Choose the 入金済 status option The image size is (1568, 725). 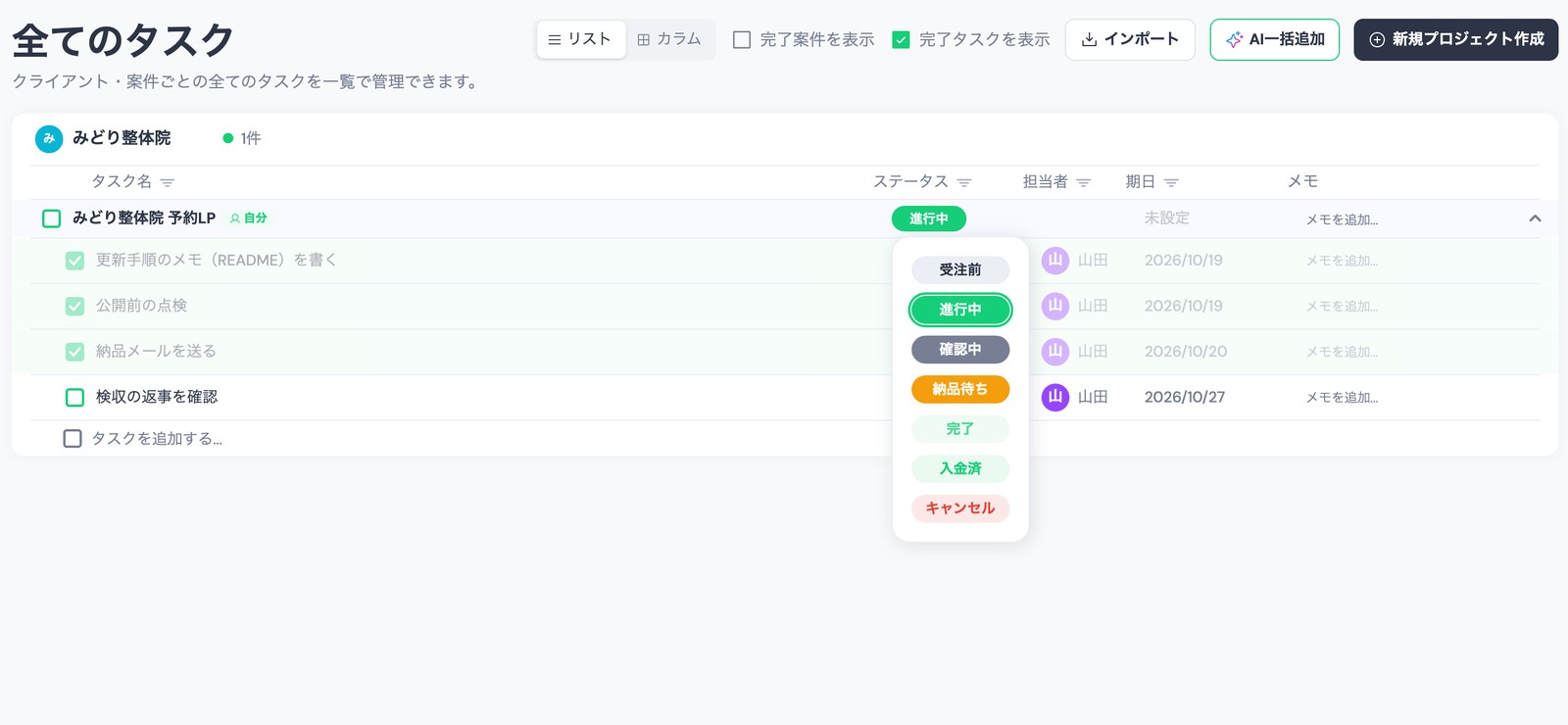[x=960, y=468]
